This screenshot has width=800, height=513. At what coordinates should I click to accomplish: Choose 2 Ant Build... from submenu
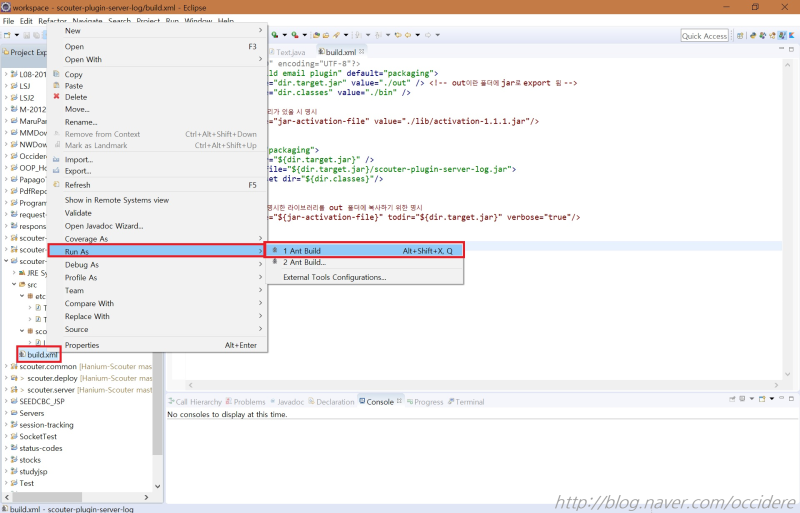coord(365,262)
